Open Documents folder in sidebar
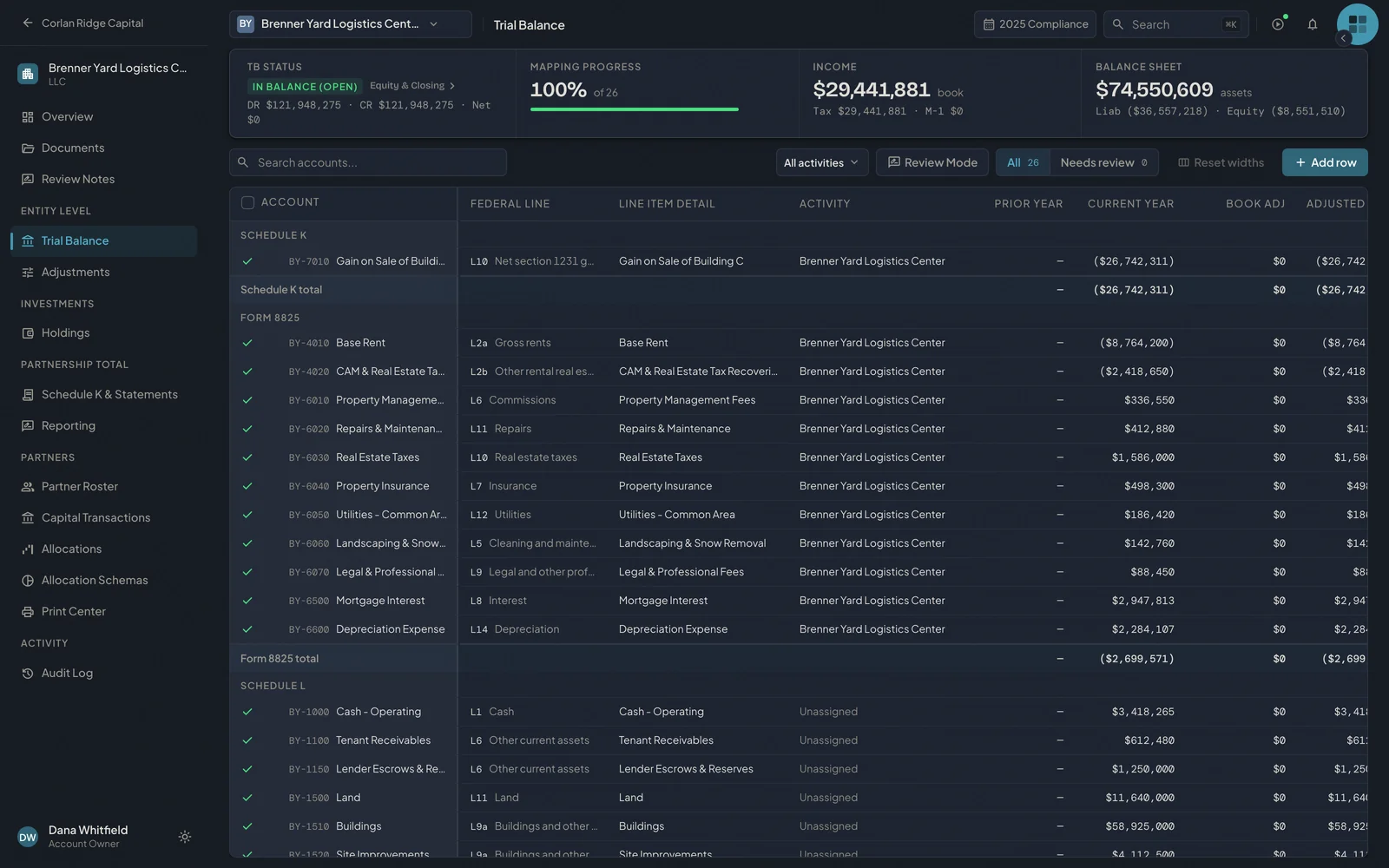The image size is (1389, 868). tap(104, 148)
